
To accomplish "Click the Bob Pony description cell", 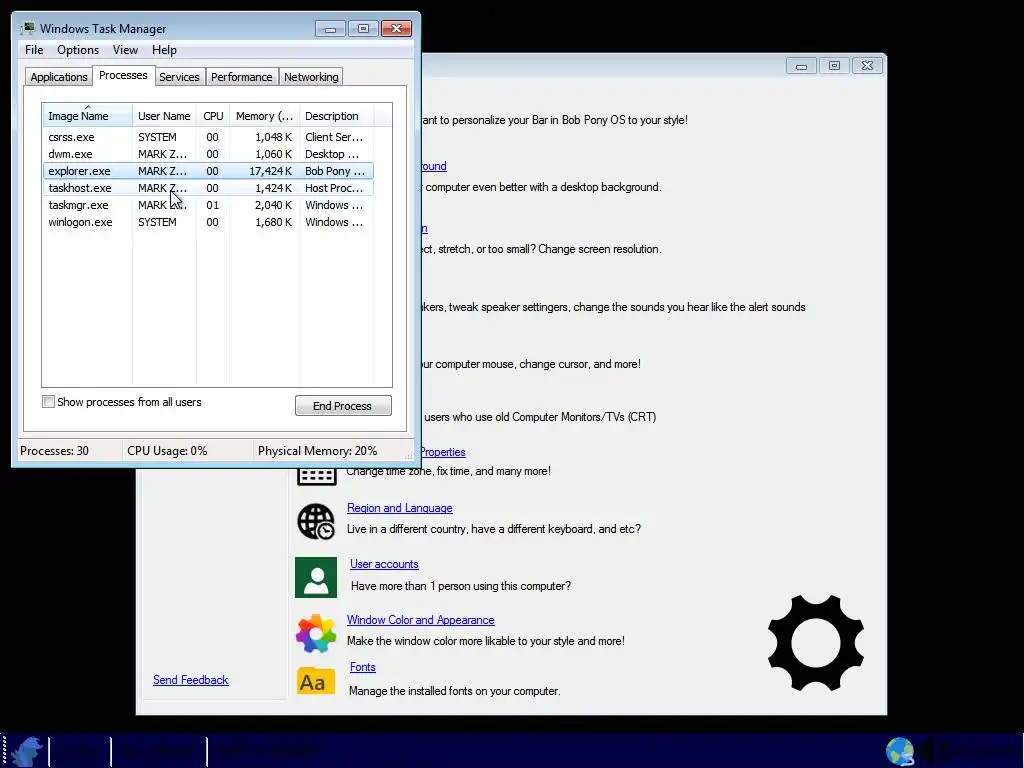I will (335, 171).
